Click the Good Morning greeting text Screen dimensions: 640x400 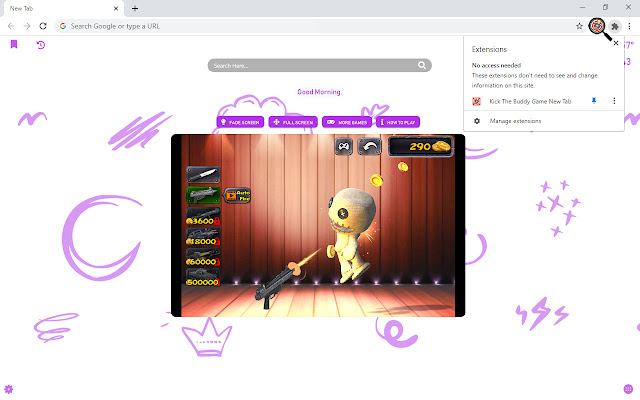point(319,92)
